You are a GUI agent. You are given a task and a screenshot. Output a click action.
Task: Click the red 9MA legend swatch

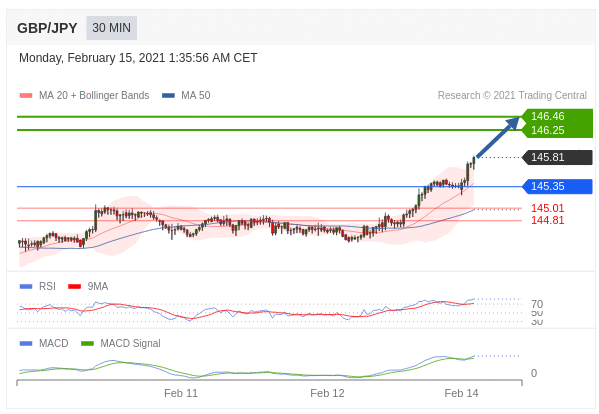pos(74,286)
